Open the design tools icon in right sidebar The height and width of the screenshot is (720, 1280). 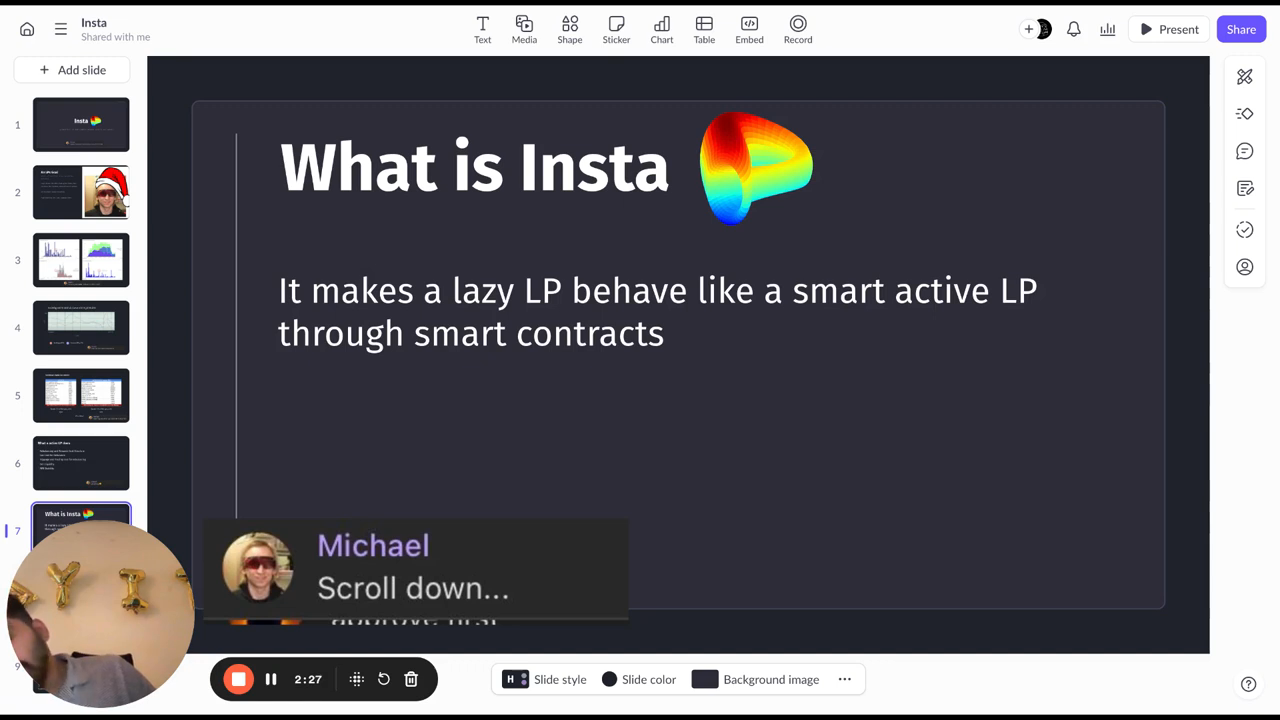click(1244, 77)
